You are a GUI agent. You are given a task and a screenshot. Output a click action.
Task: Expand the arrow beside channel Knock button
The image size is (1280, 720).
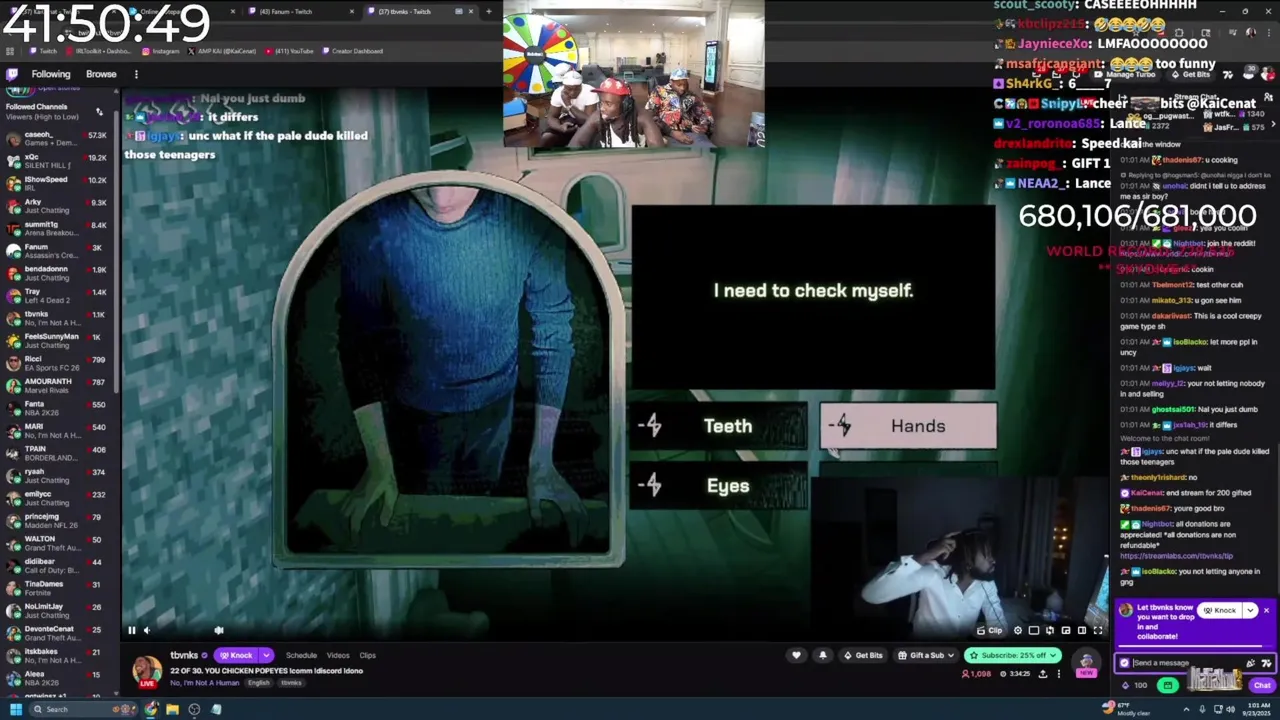pos(266,655)
